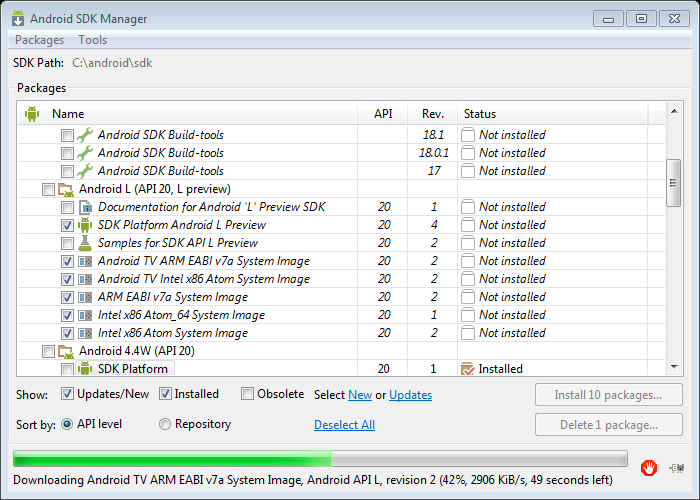This screenshot has height=500, width=700.
Task: Uncheck Android TV Intel x86 Atom System Image
Action: coord(67,279)
